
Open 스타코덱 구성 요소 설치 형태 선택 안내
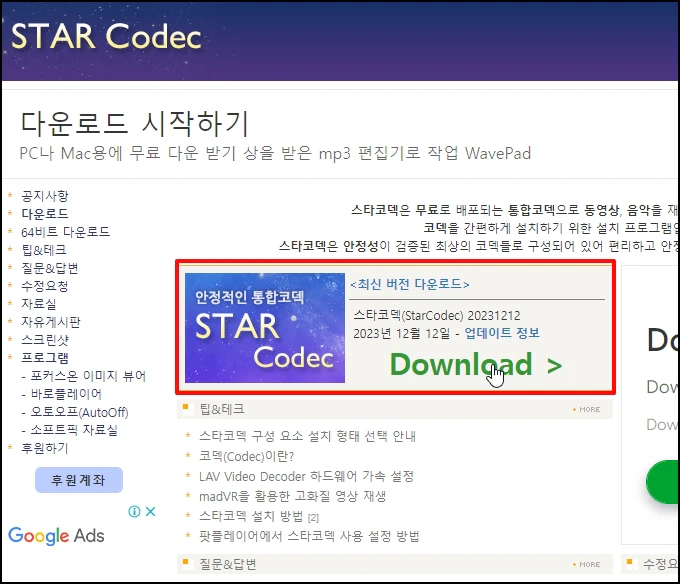[x=307, y=436]
